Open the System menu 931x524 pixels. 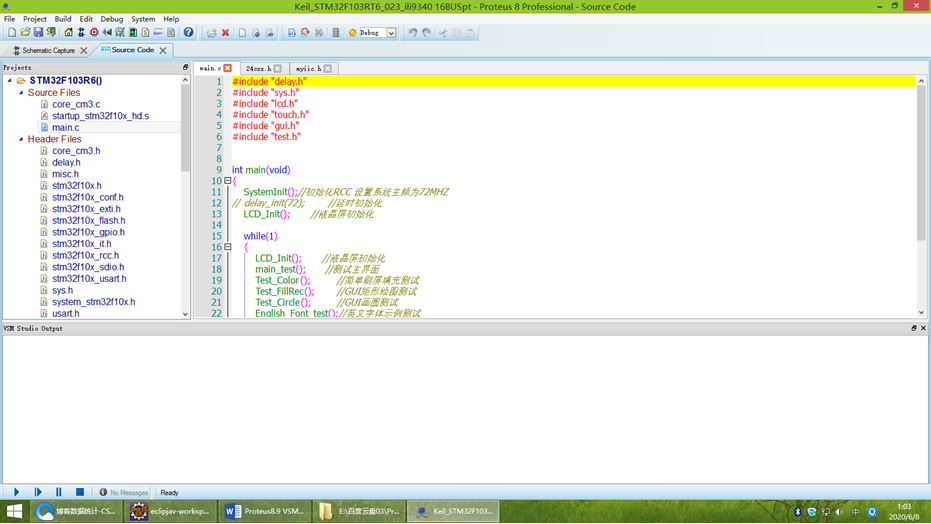(x=143, y=19)
